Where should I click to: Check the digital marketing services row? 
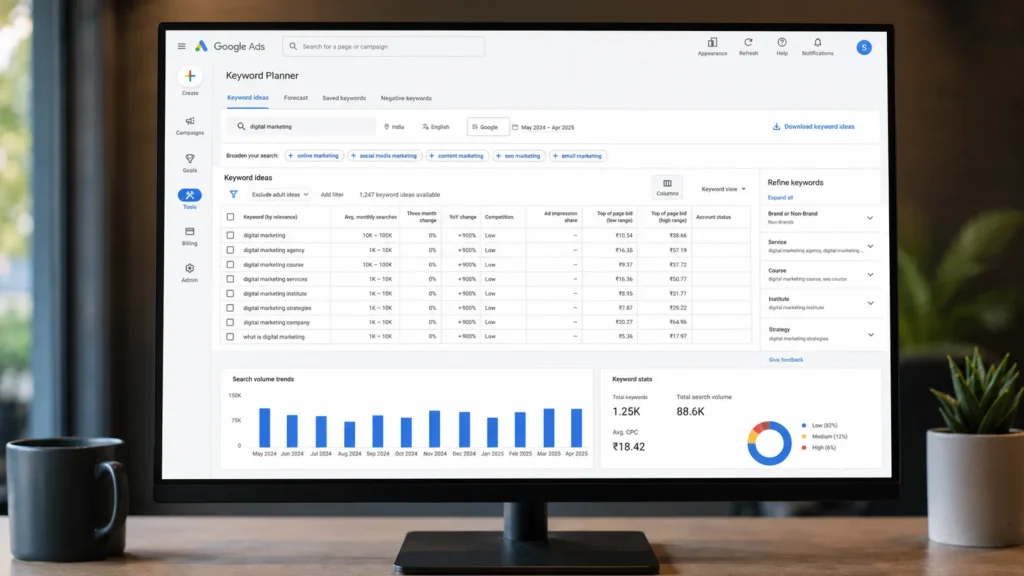[231, 279]
